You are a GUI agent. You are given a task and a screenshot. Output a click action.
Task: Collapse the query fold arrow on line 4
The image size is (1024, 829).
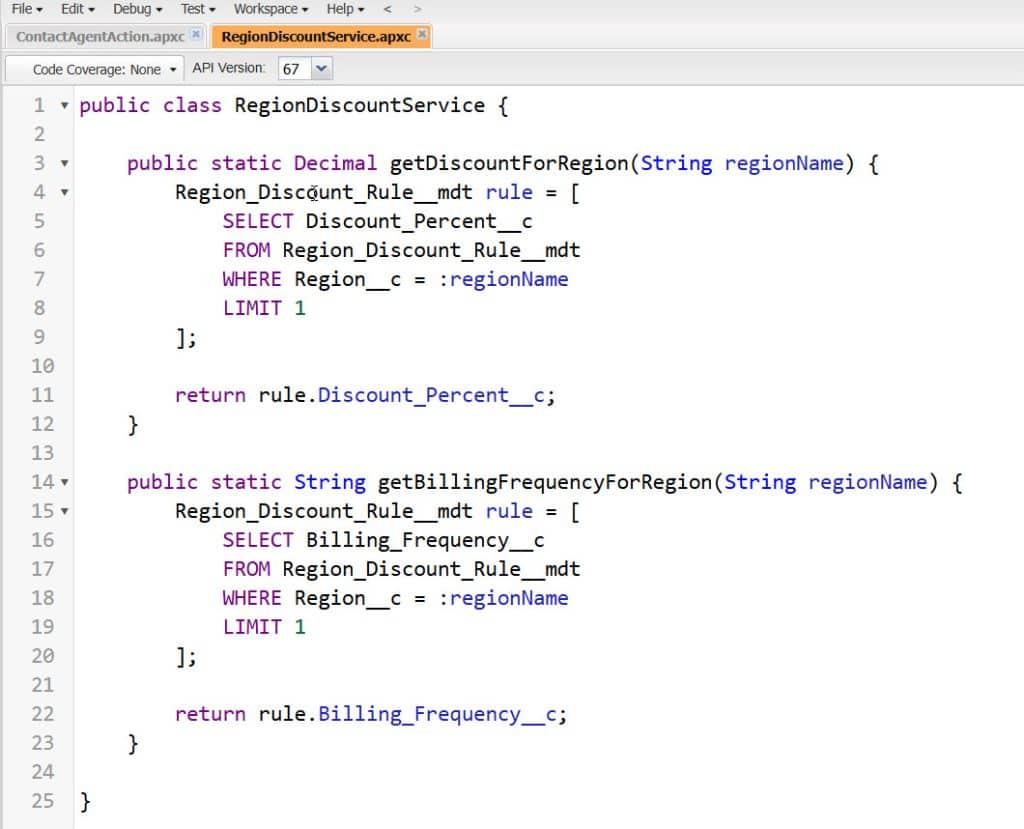[64, 192]
